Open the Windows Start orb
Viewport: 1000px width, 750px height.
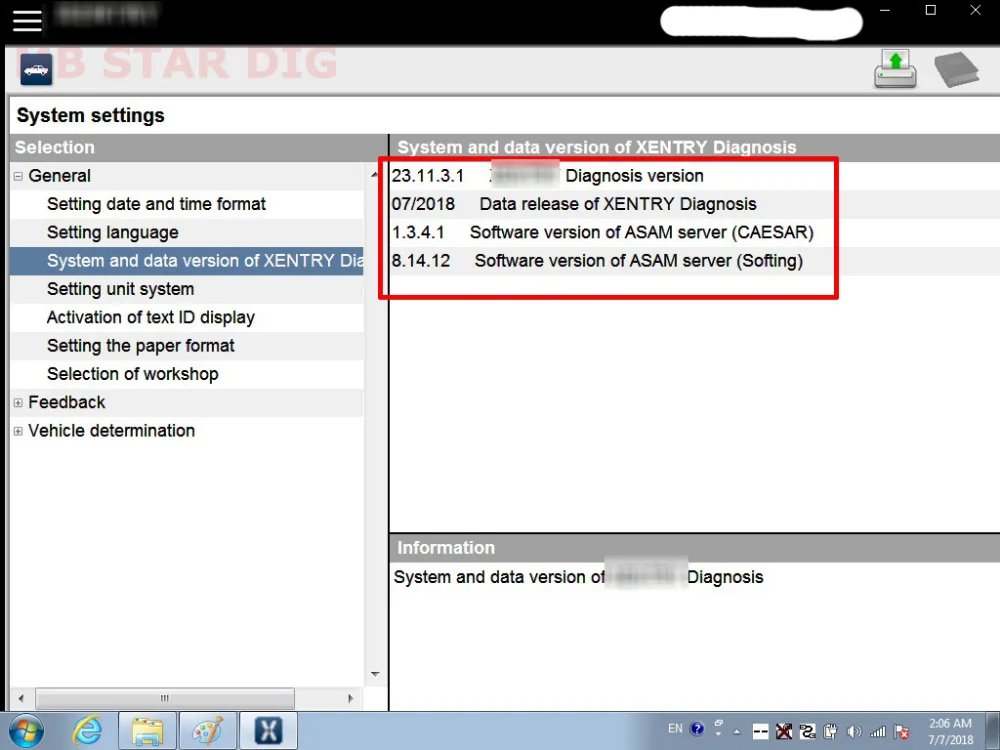tap(26, 731)
